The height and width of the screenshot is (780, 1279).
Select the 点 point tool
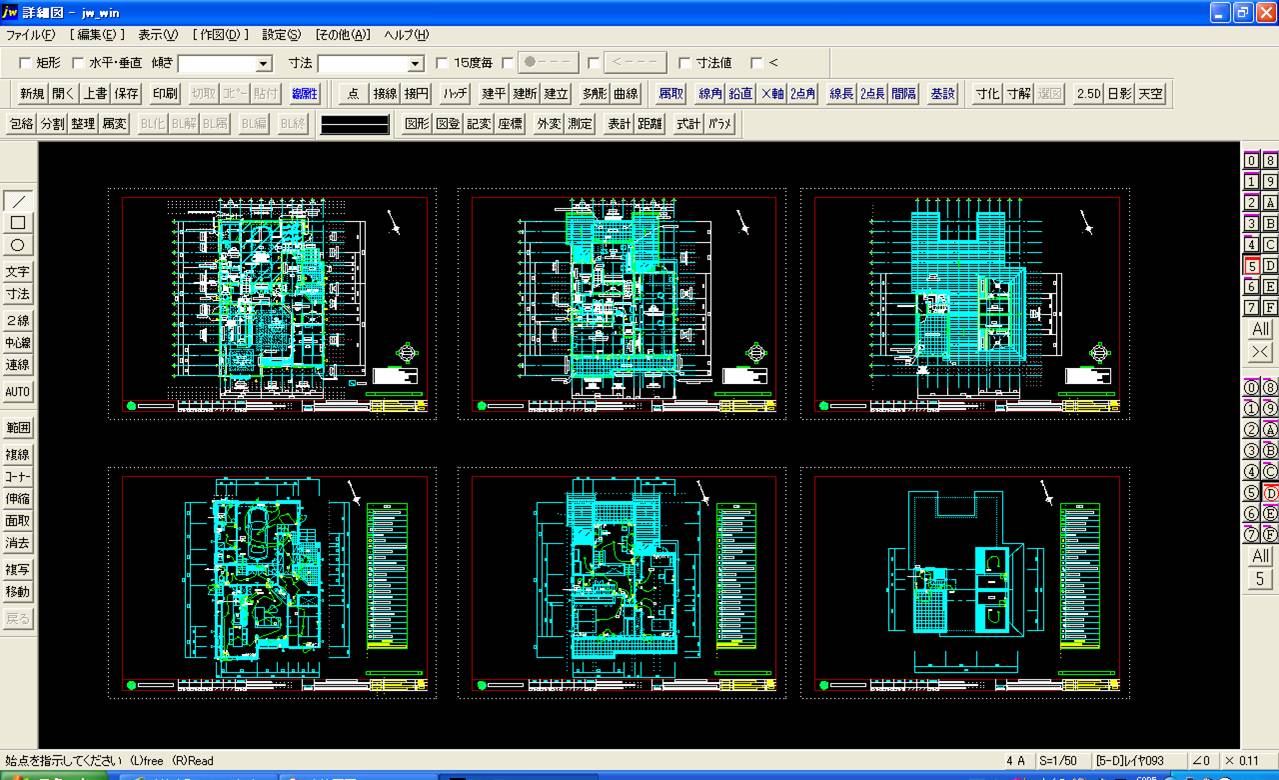point(354,94)
